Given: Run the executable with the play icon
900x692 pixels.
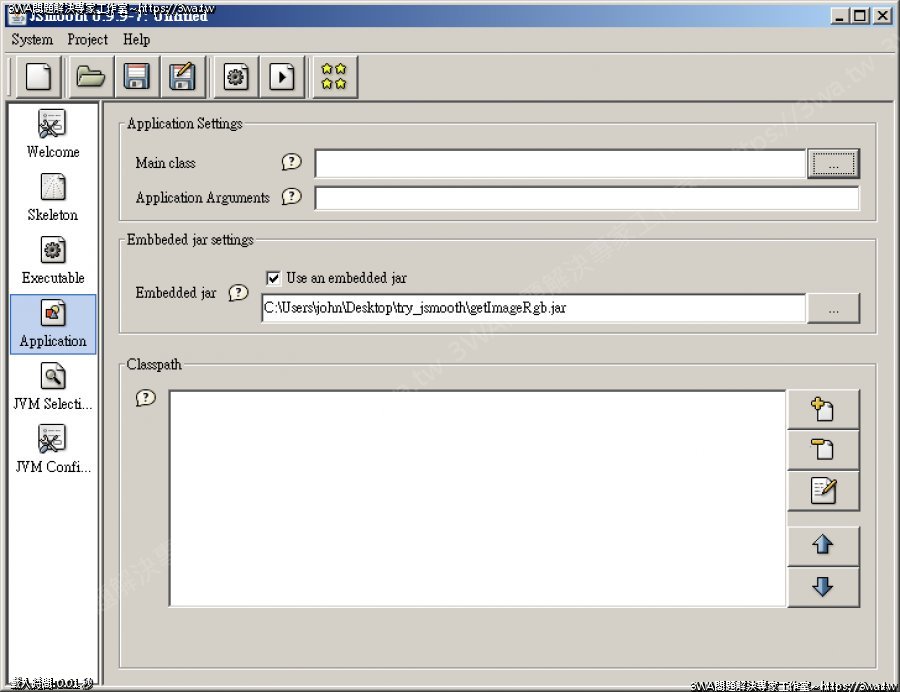Looking at the screenshot, I should pyautogui.click(x=282, y=77).
